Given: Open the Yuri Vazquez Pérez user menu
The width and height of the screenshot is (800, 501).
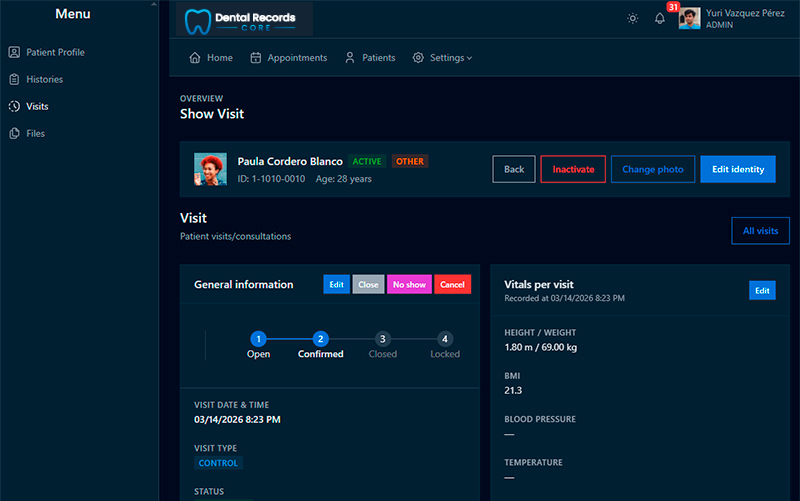Looking at the screenshot, I should tap(732, 18).
